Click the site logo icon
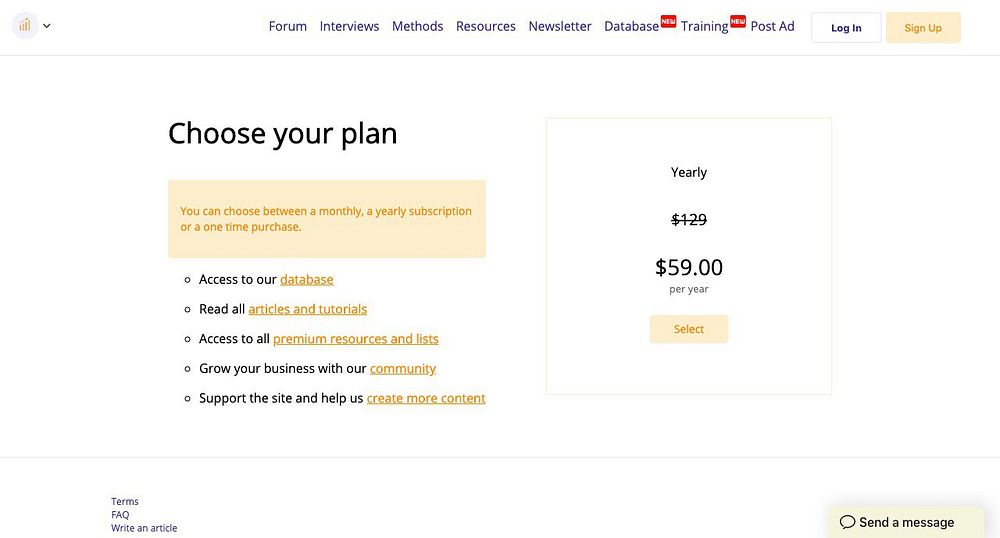The image size is (1000, 538). pyautogui.click(x=25, y=26)
